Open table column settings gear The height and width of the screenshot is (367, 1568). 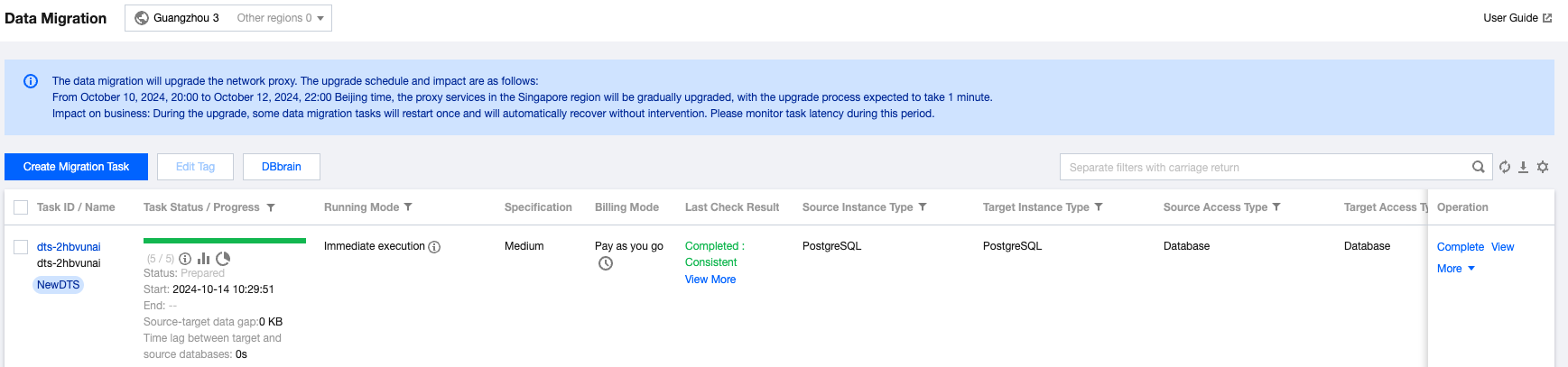click(1543, 167)
